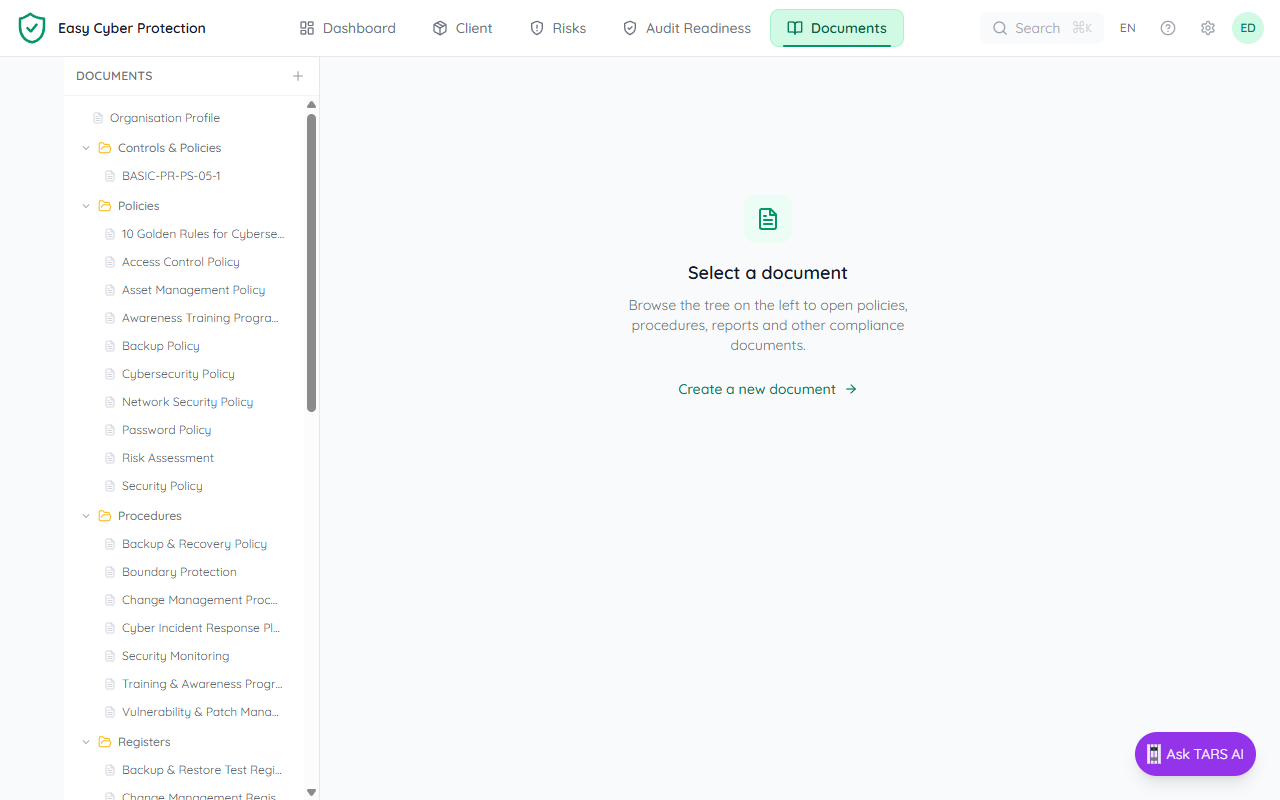Click file icon beside Security Monitoring
The width and height of the screenshot is (1280, 800).
[111, 656]
